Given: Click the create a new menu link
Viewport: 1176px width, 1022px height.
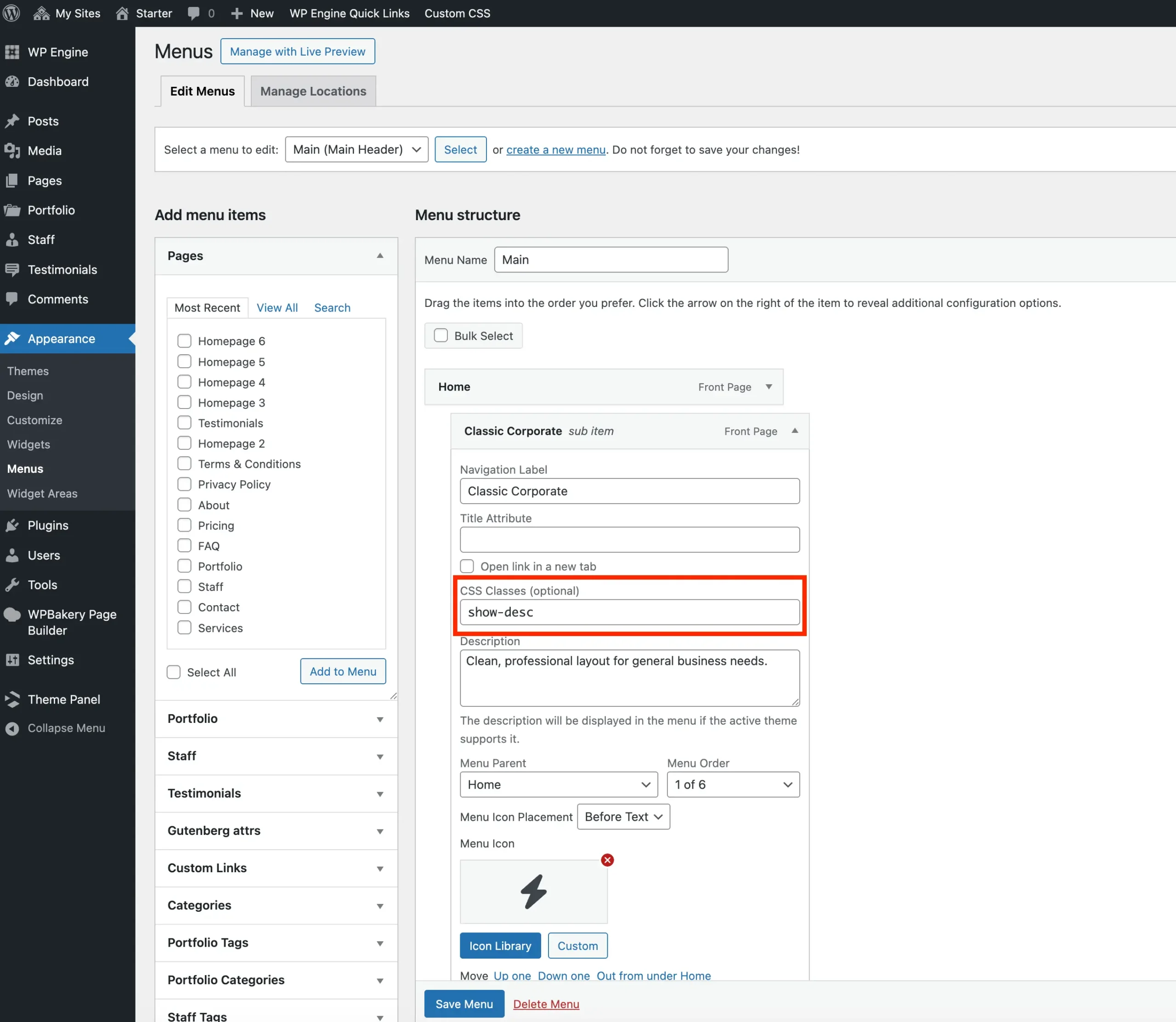Looking at the screenshot, I should [x=556, y=149].
